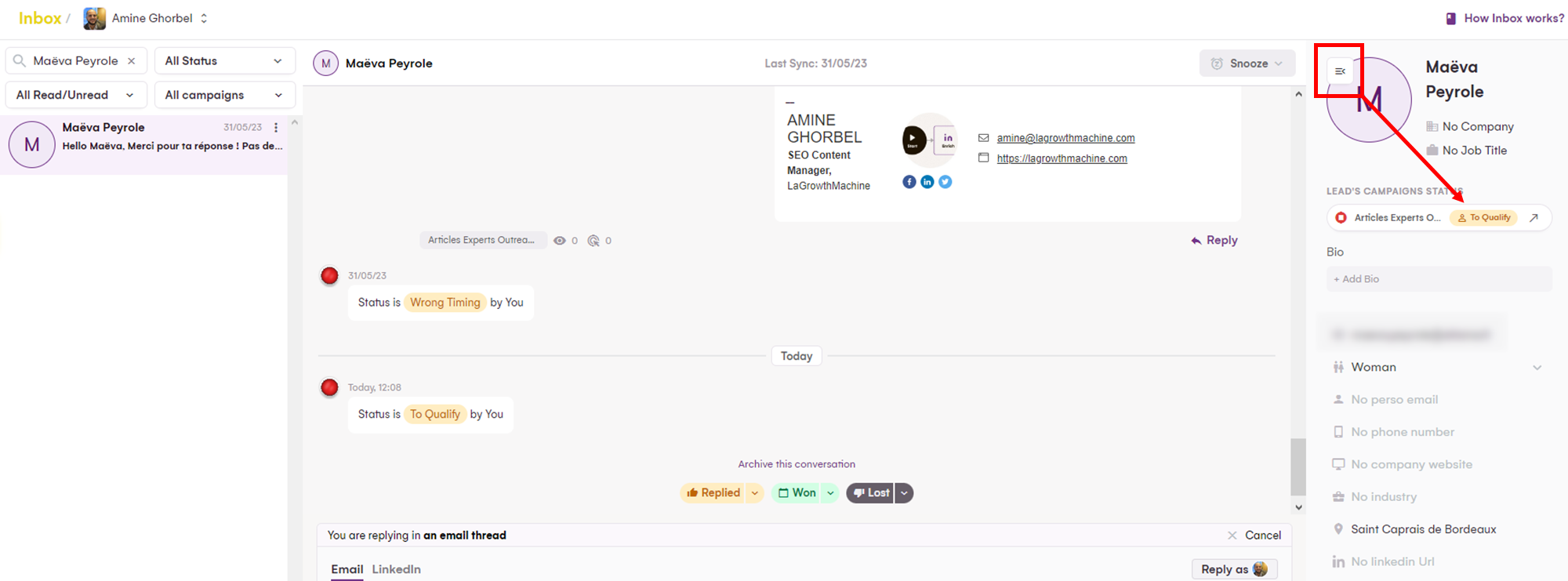Screen dimensions: 1568x581
Task: Click the conversation scrollbar down arrow
Action: pos(1298,507)
